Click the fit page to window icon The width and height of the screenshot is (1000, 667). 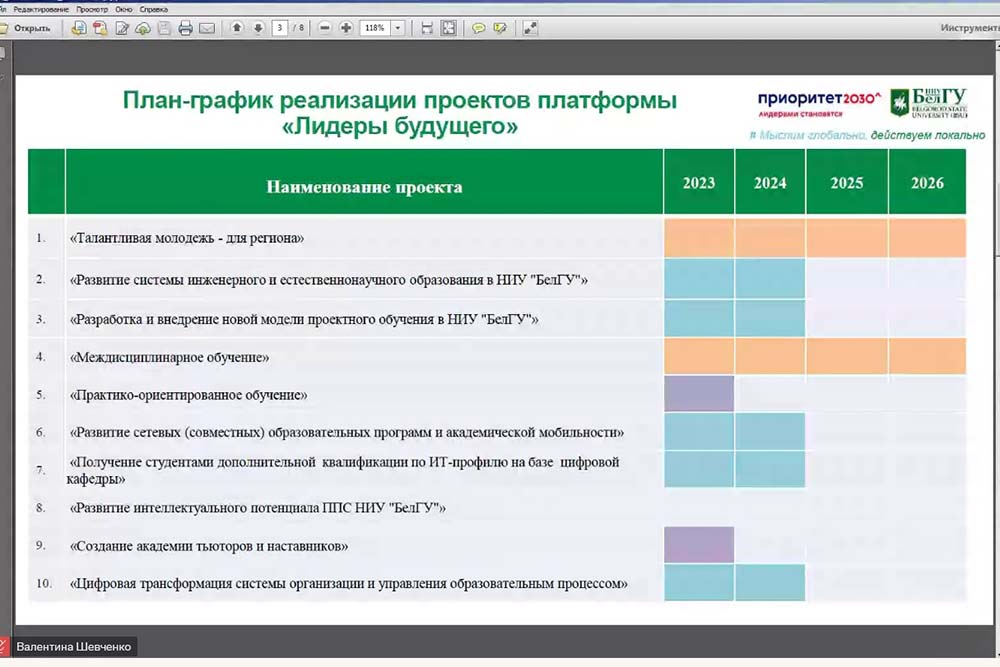point(449,28)
